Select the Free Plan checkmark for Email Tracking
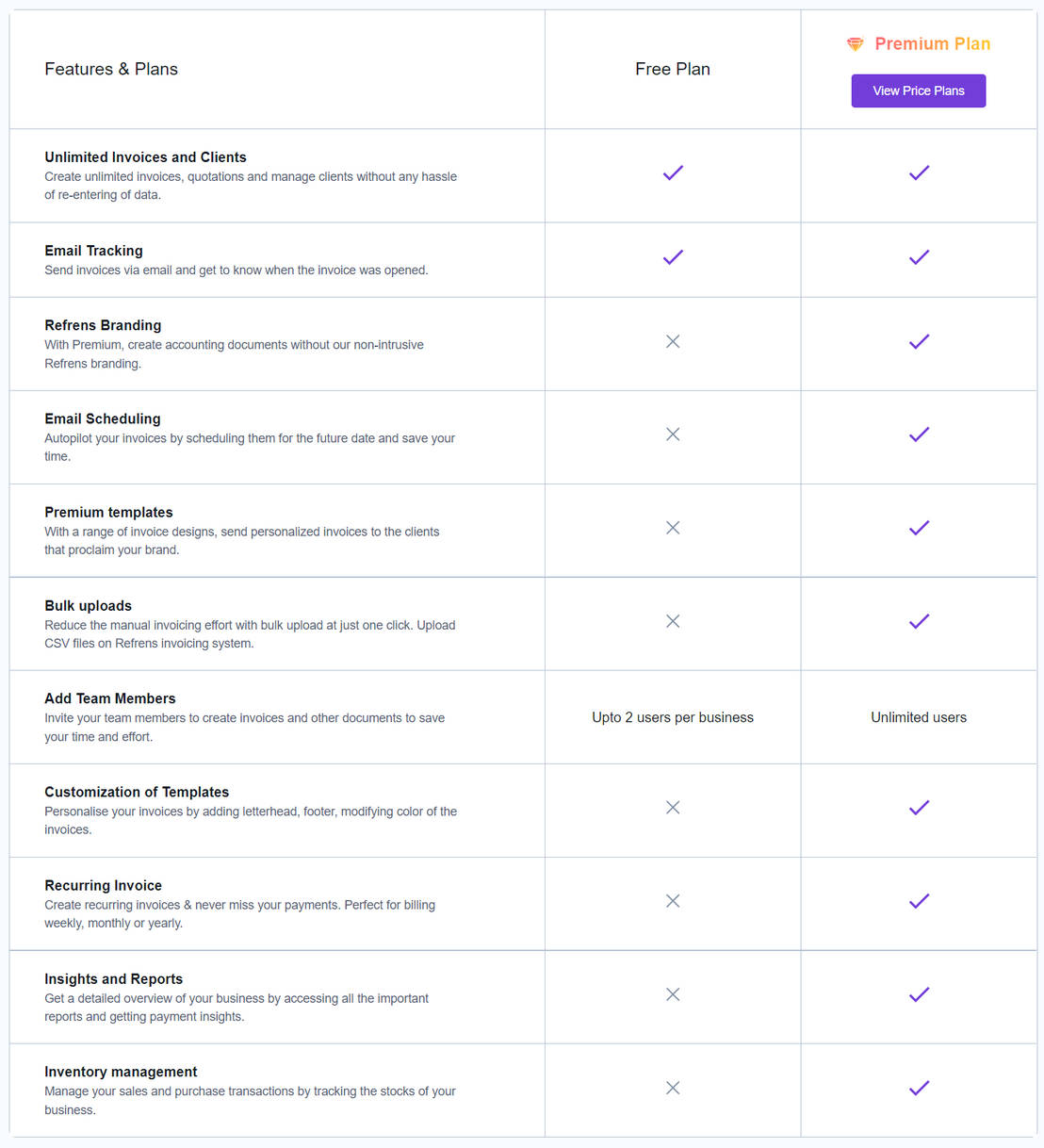The image size is (1044, 1148). point(672,256)
